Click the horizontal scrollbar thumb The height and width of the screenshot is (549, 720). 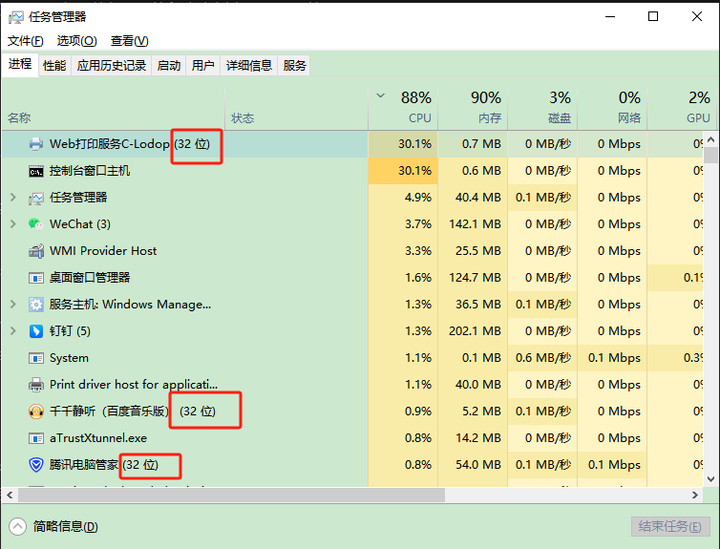click(x=231, y=495)
